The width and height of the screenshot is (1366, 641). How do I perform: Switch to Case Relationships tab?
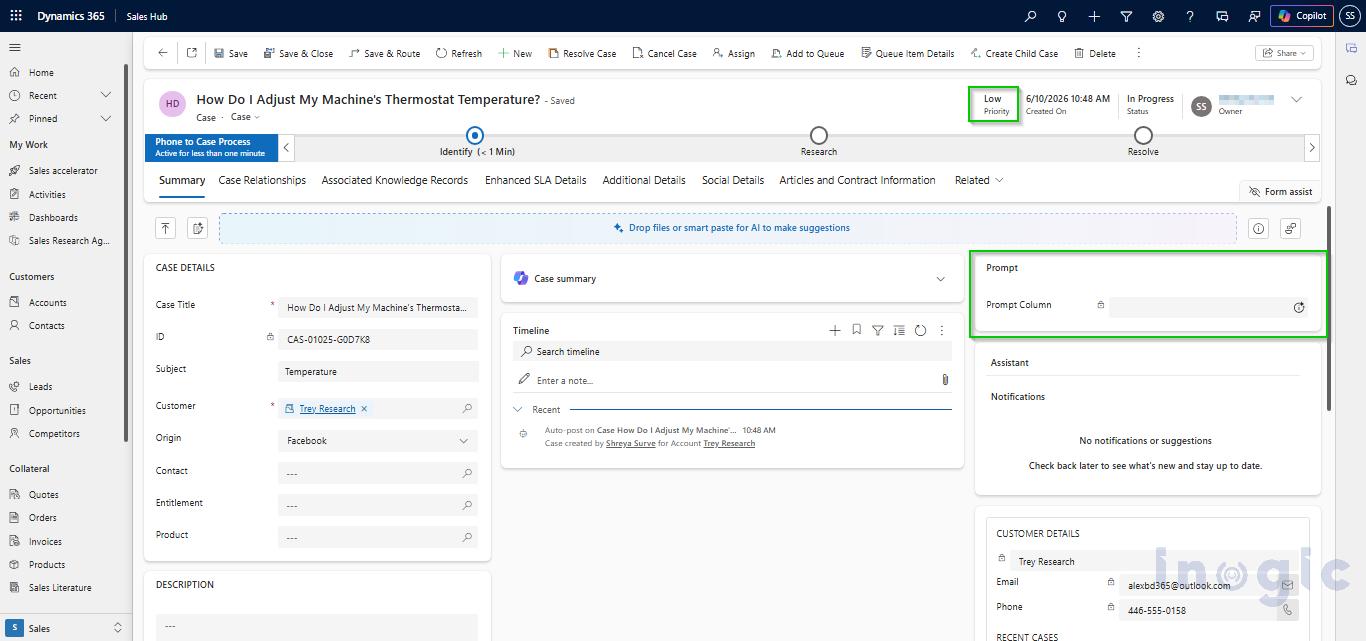pyautogui.click(x=262, y=180)
